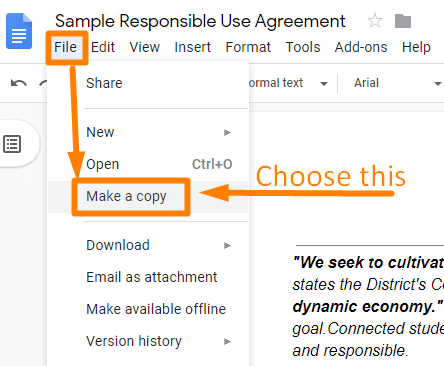The width and height of the screenshot is (444, 366).
Task: Open the File menu
Action: click(x=66, y=47)
